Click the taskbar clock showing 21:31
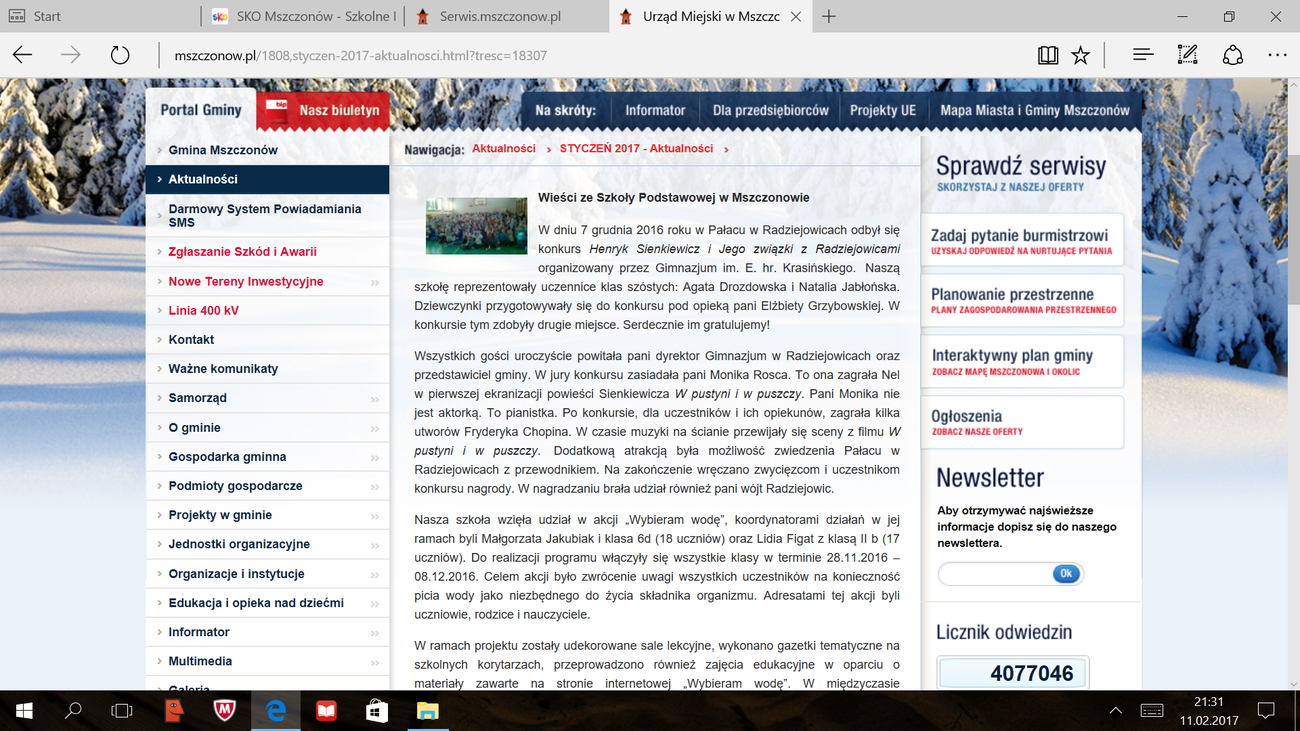Image resolution: width=1300 pixels, height=731 pixels. (x=1208, y=711)
